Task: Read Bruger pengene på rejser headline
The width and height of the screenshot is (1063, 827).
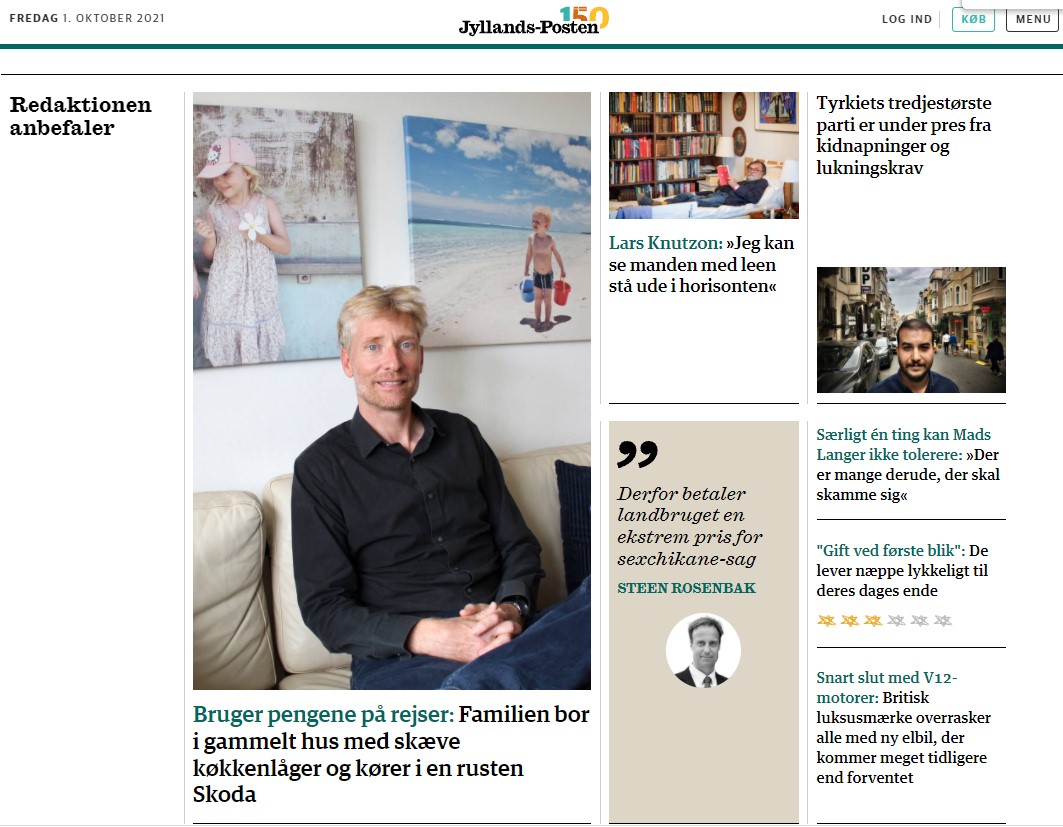Action: tap(391, 754)
